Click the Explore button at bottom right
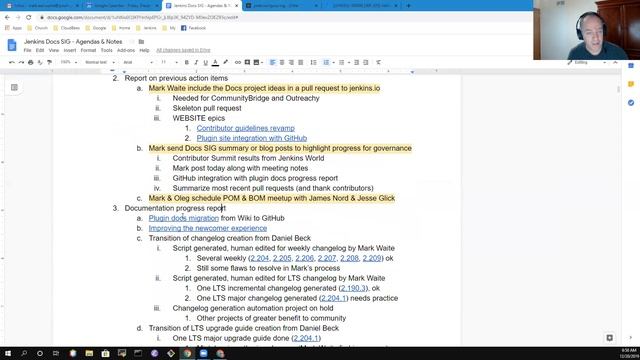 click(609, 338)
